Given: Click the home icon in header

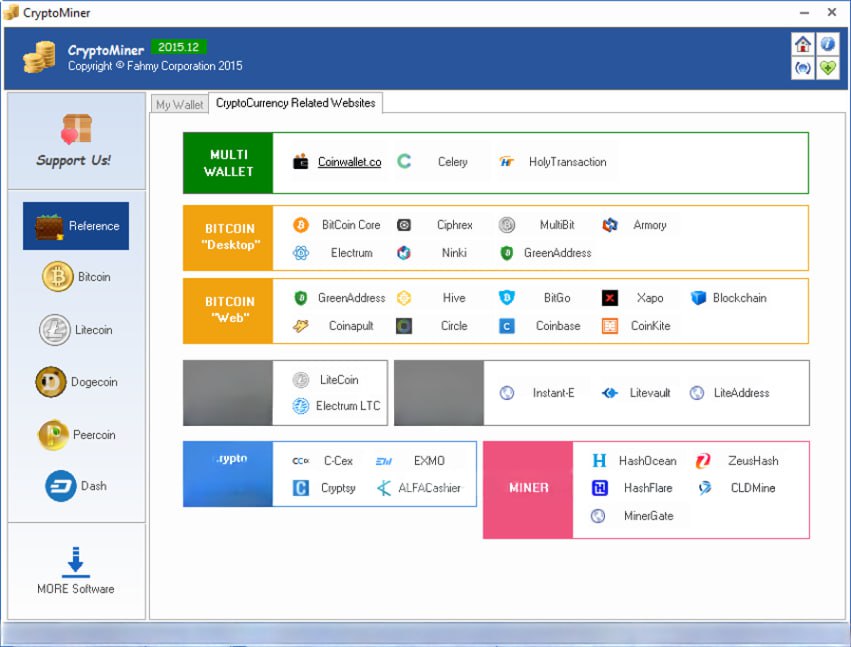Looking at the screenshot, I should 802,44.
